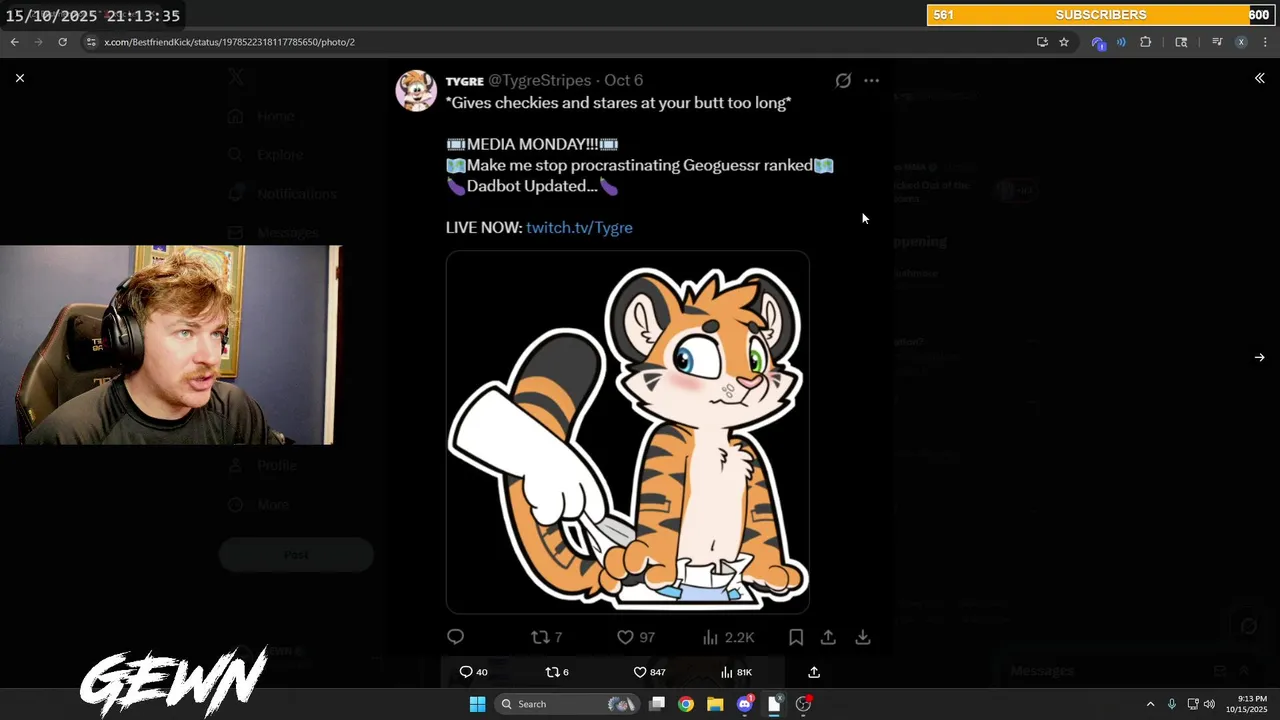The width and height of the screenshot is (1280, 720).
Task: Share the tweet with upload arrow icon
Action: [828, 637]
